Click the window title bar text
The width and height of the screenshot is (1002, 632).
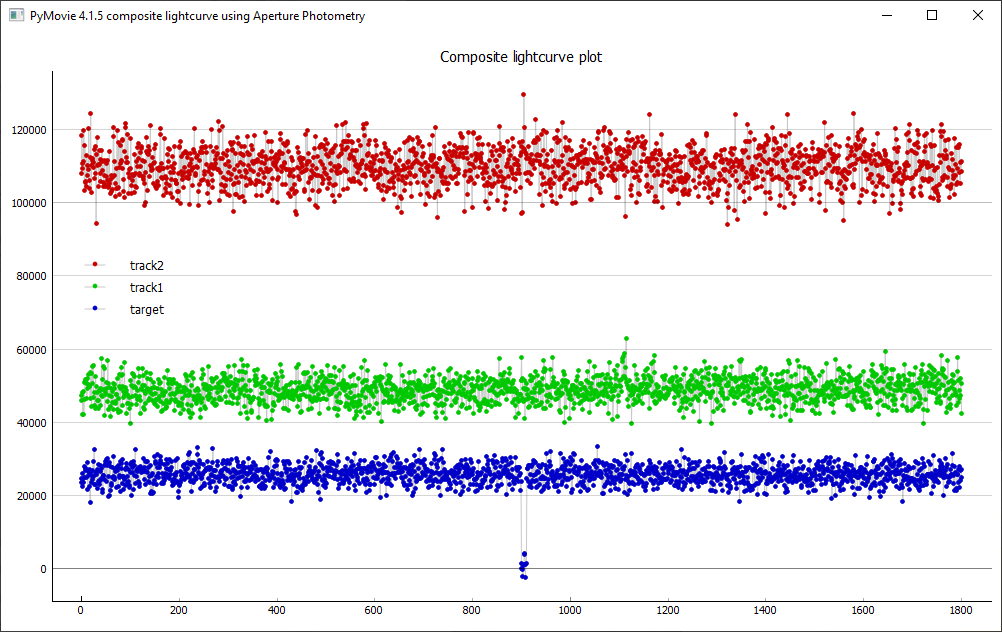tap(198, 16)
